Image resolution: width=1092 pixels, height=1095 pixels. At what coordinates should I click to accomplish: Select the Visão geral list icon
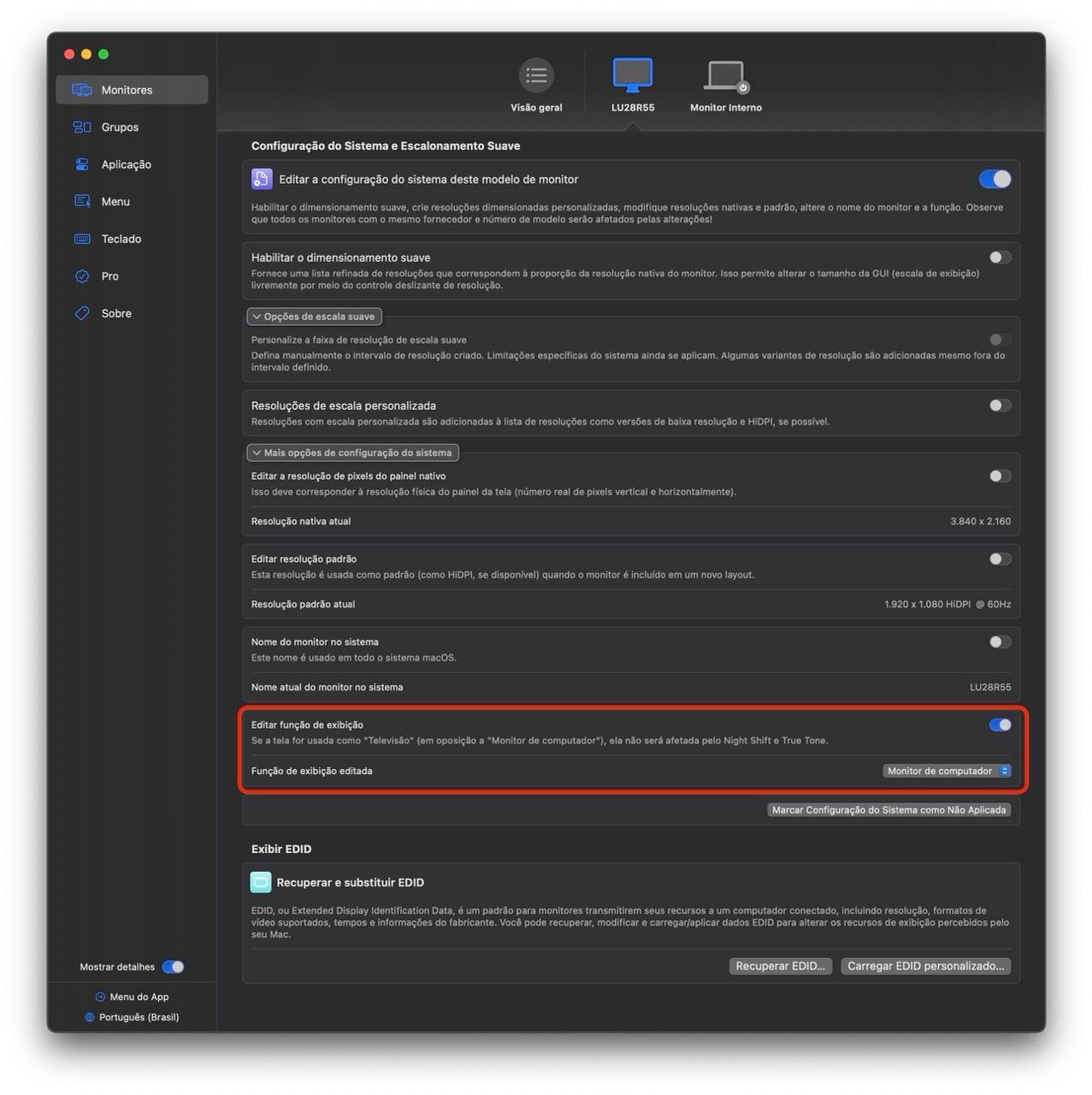(536, 75)
